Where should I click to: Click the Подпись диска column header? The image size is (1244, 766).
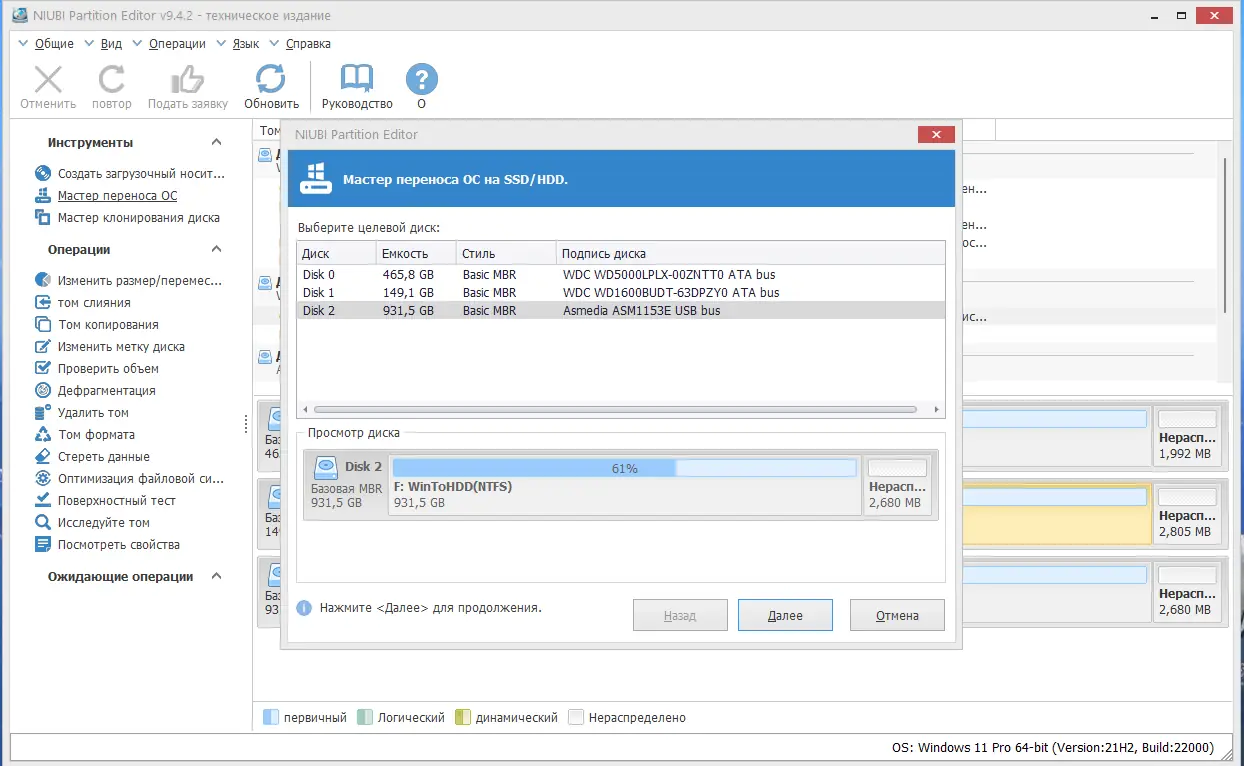click(x=750, y=253)
